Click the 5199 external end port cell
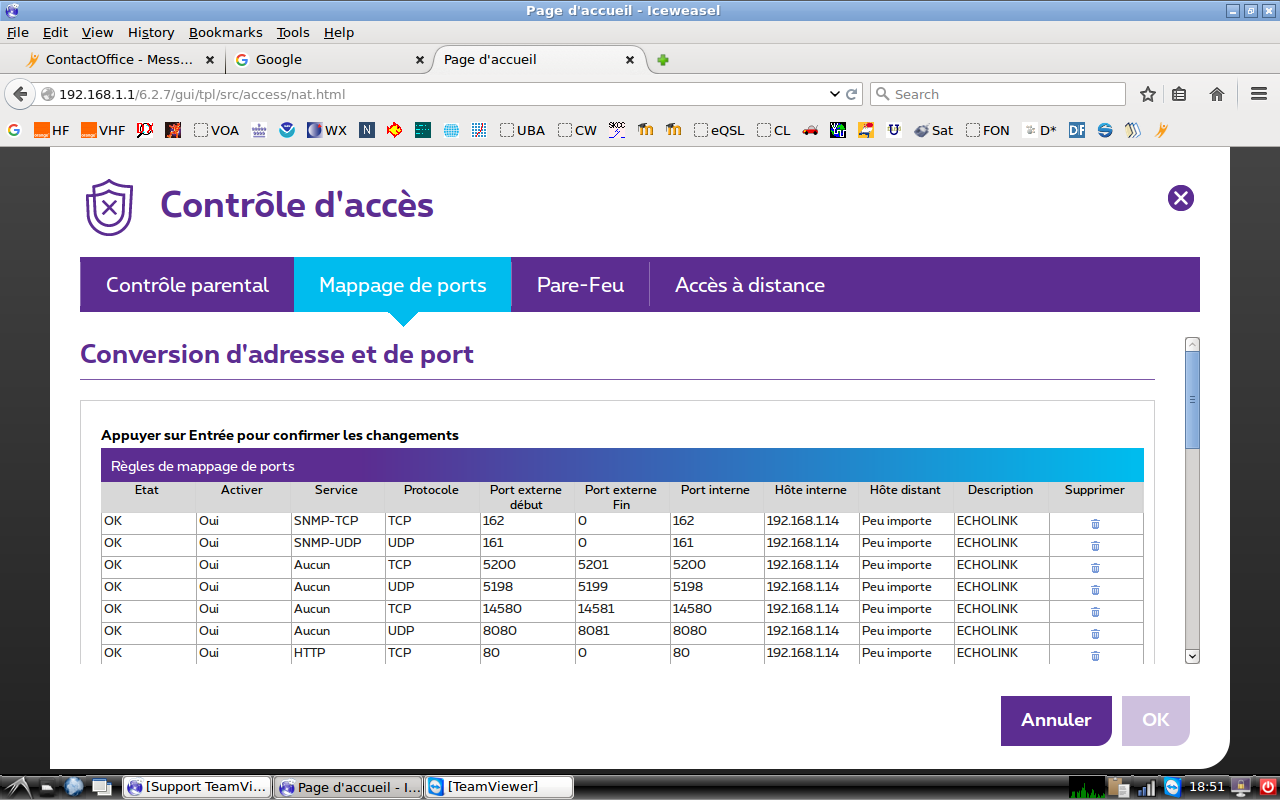The height and width of the screenshot is (800, 1280). click(623, 587)
